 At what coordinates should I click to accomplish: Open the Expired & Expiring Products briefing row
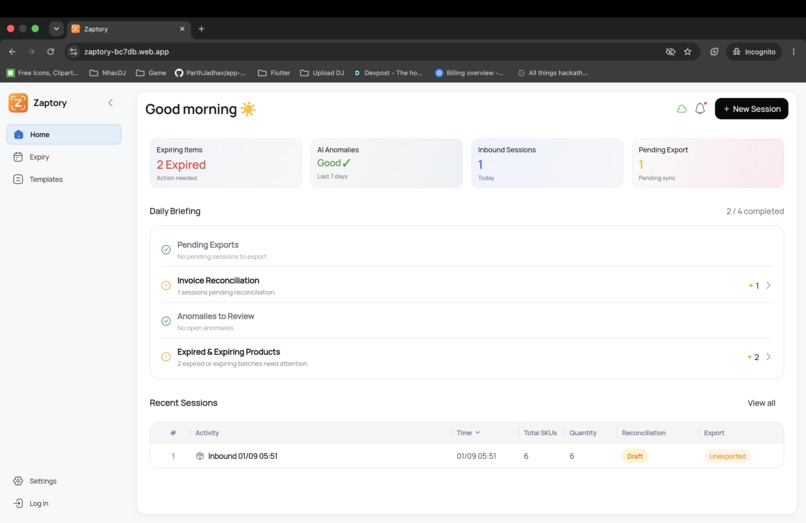tap(467, 357)
